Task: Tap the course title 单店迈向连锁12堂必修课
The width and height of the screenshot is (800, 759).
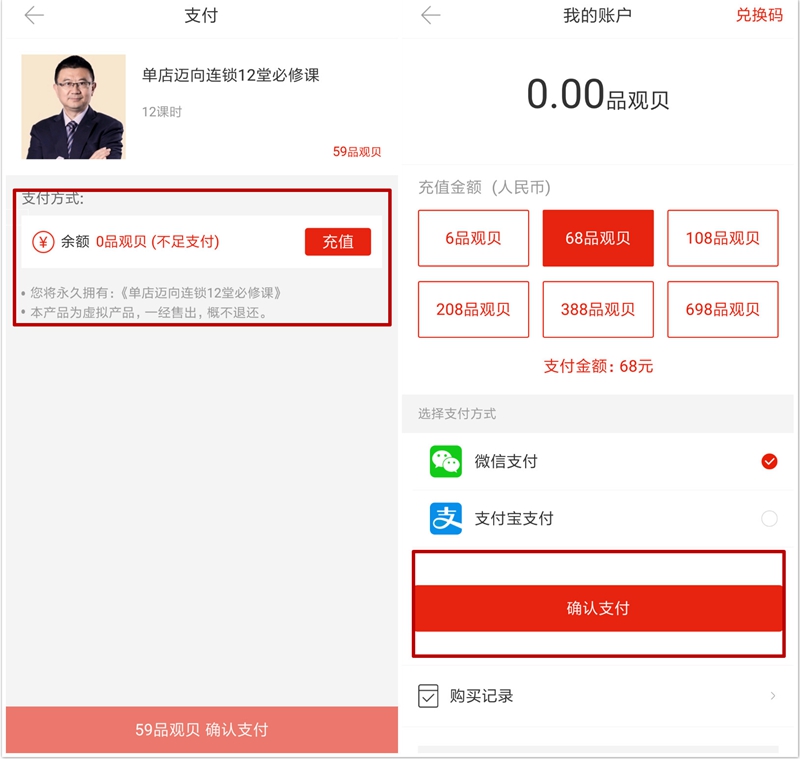Action: pyautogui.click(x=231, y=75)
